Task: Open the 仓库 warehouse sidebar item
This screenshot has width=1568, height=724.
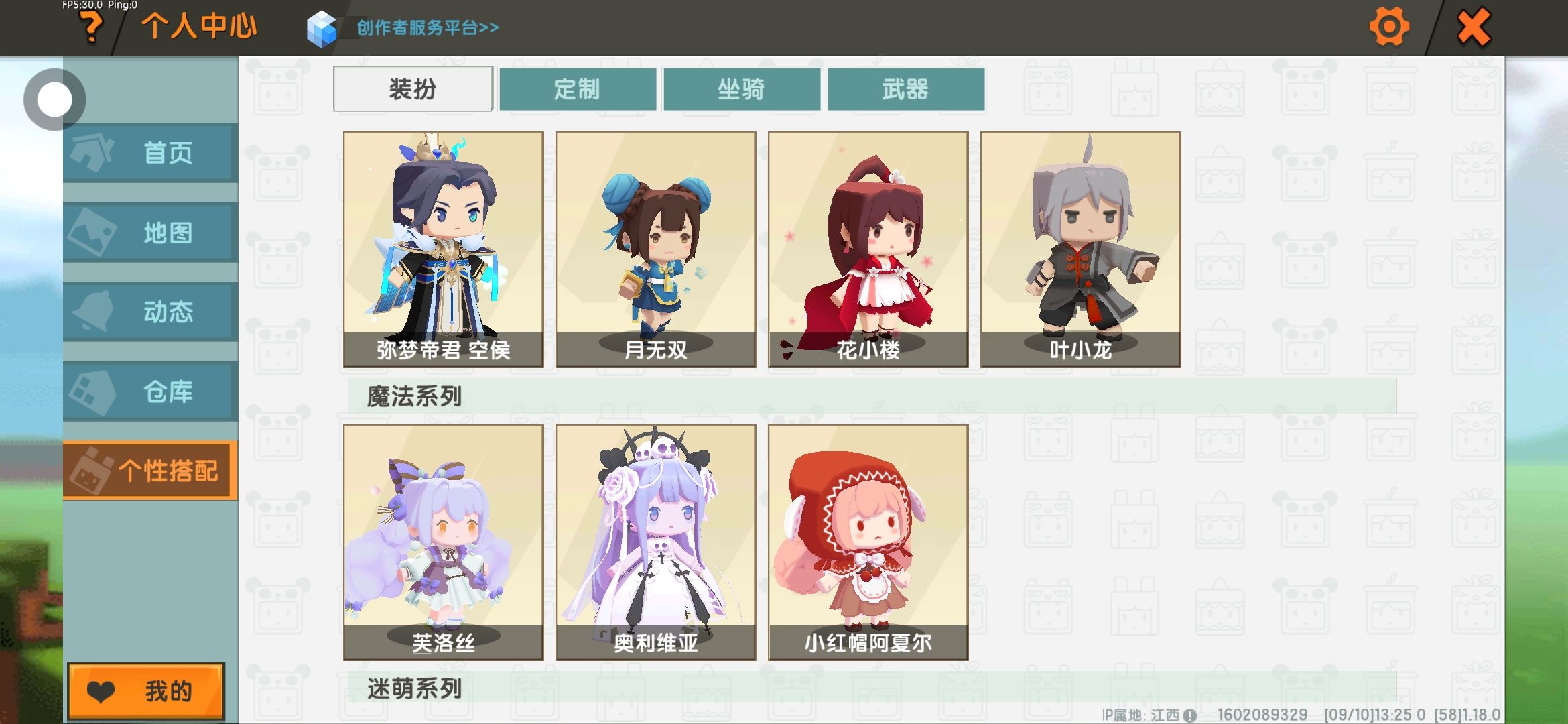Action: pos(151,391)
